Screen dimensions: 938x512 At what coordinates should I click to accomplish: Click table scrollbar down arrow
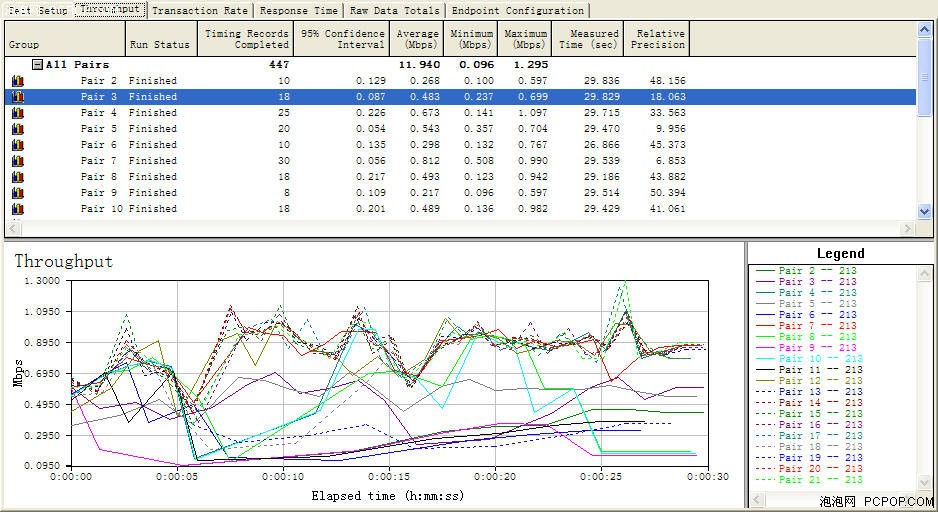pos(924,211)
